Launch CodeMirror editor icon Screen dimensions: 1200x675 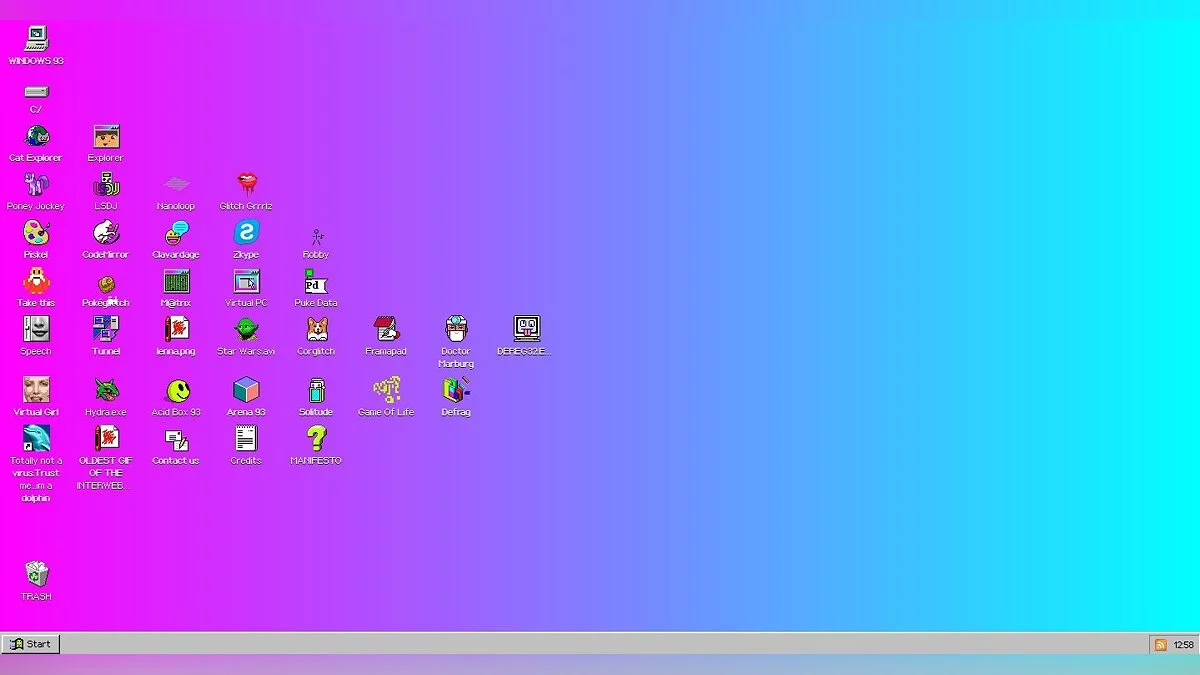[x=106, y=233]
